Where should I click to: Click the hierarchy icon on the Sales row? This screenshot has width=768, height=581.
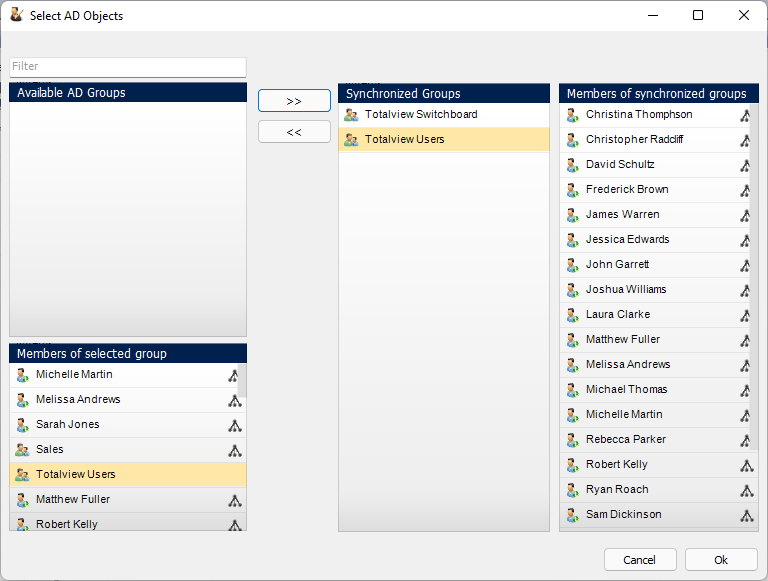tap(235, 451)
